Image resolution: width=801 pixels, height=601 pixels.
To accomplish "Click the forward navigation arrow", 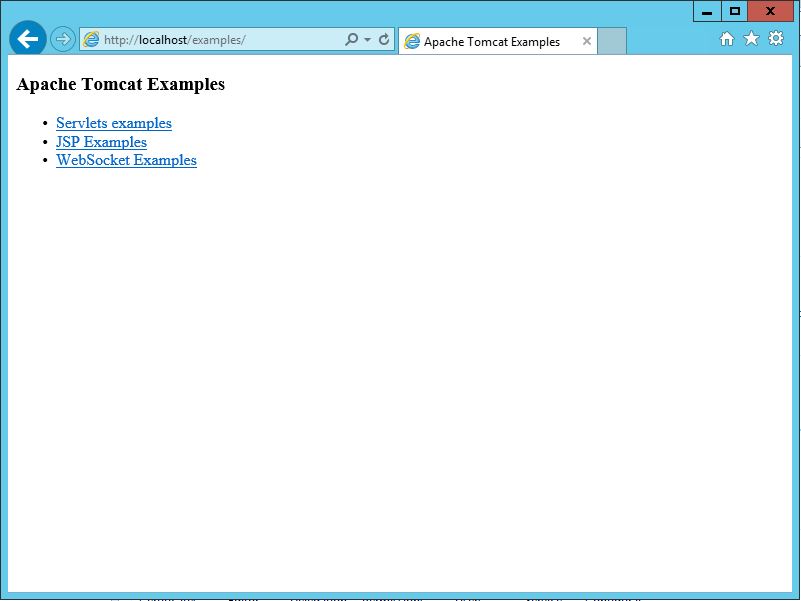I will tap(63, 39).
